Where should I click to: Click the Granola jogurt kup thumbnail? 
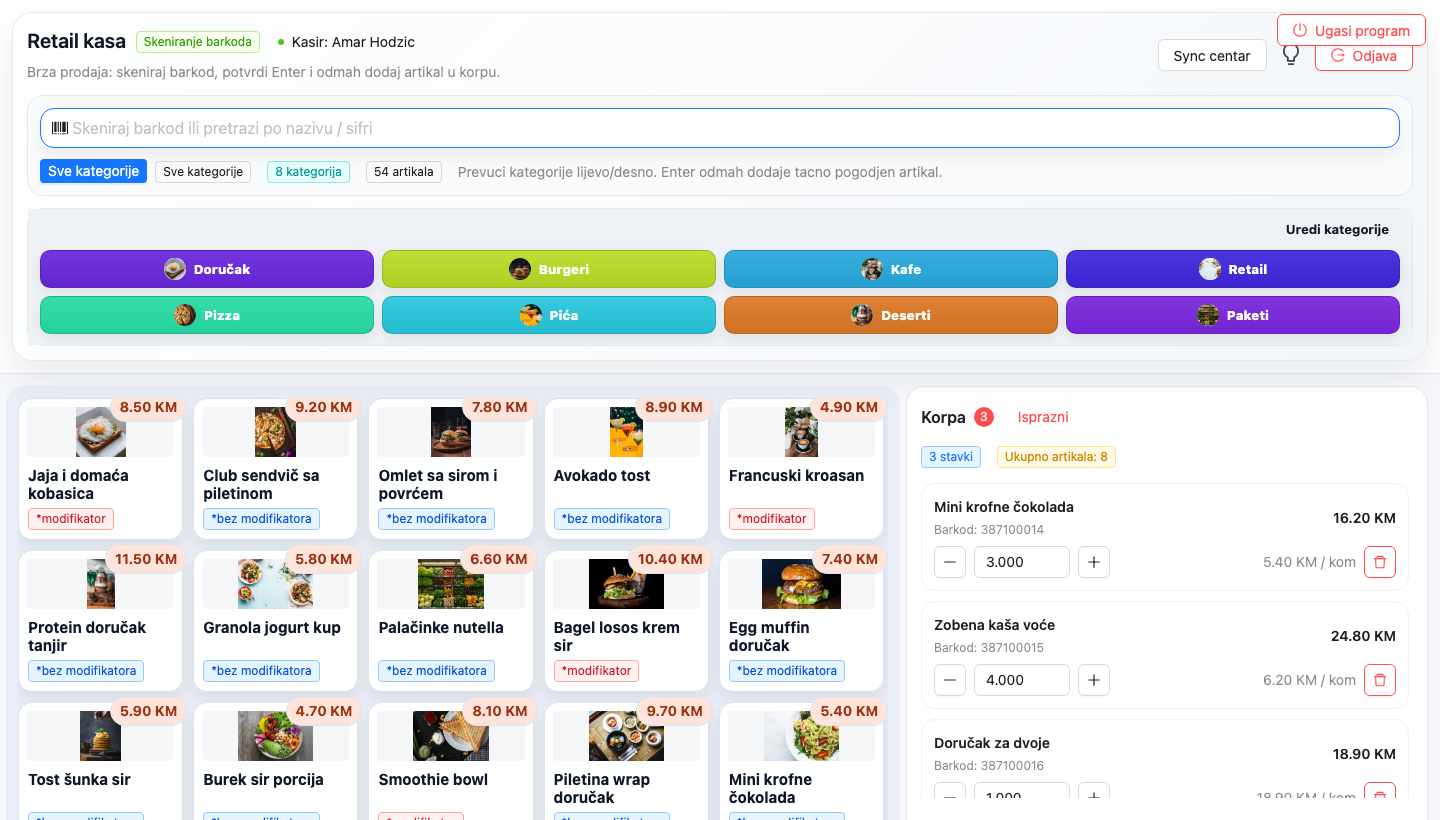[x=276, y=584]
